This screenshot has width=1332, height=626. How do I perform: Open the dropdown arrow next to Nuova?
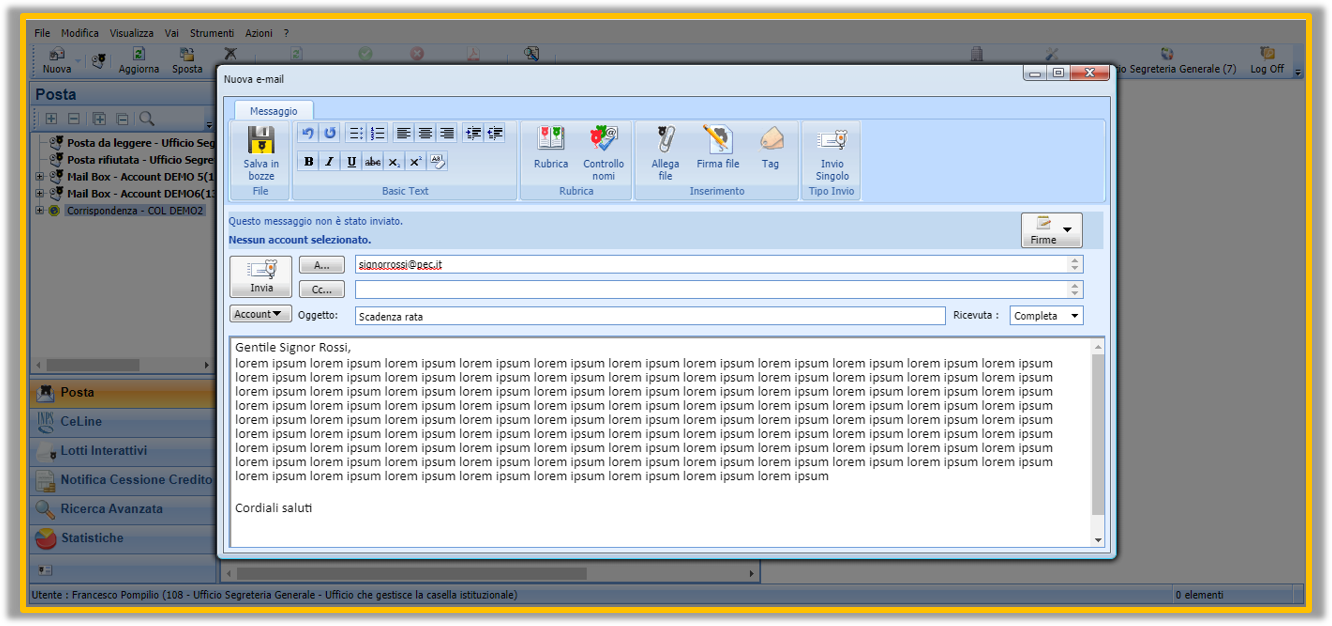(78, 61)
